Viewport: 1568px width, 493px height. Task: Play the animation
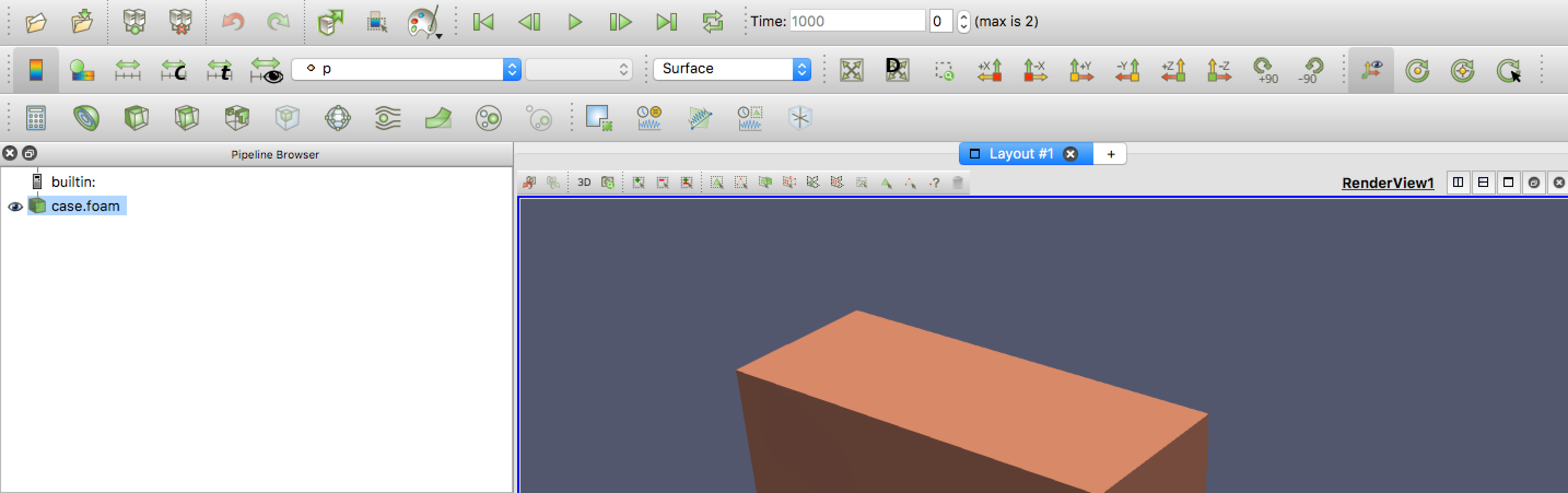pos(575,22)
